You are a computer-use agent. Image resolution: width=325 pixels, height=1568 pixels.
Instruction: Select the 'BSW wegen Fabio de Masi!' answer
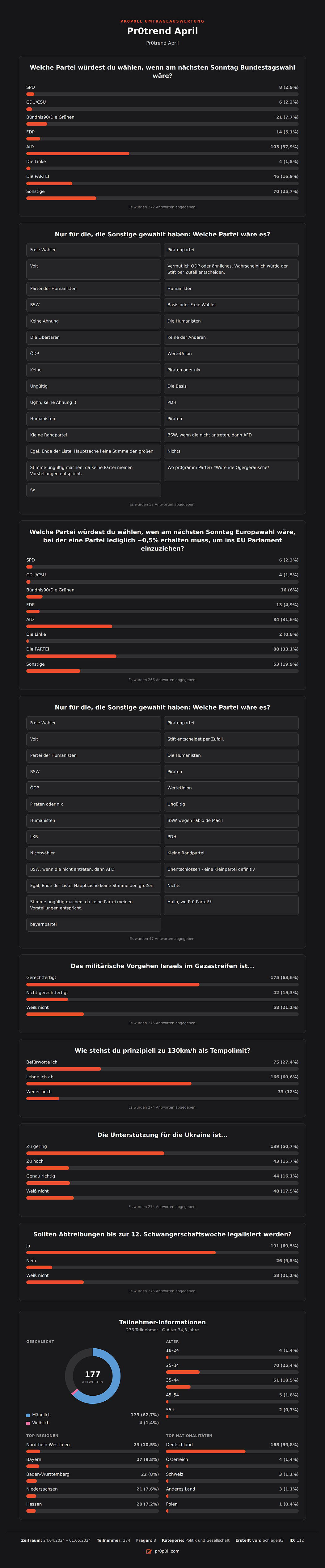[231, 821]
